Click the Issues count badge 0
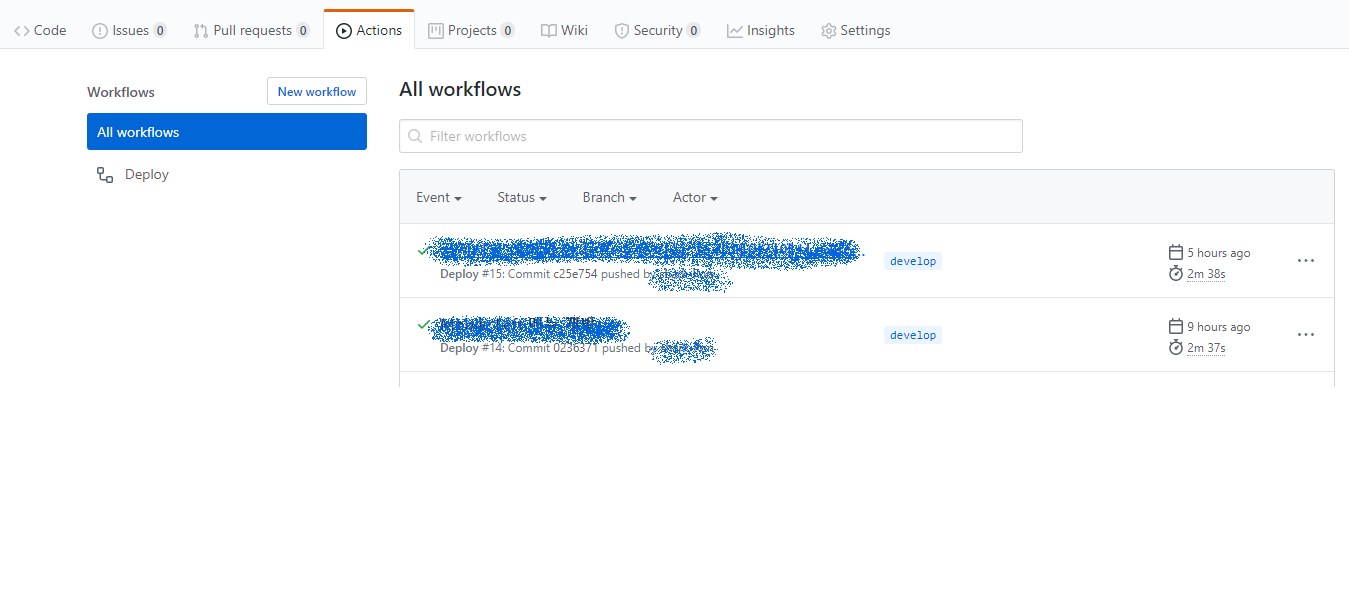The height and width of the screenshot is (600, 1349). 160,31
